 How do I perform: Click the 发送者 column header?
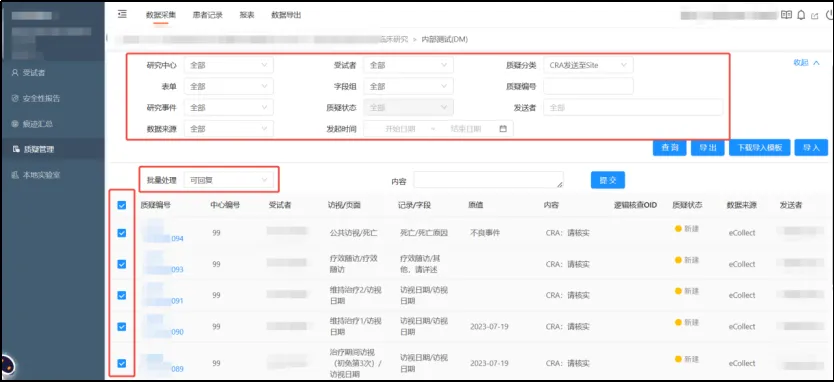(x=791, y=205)
